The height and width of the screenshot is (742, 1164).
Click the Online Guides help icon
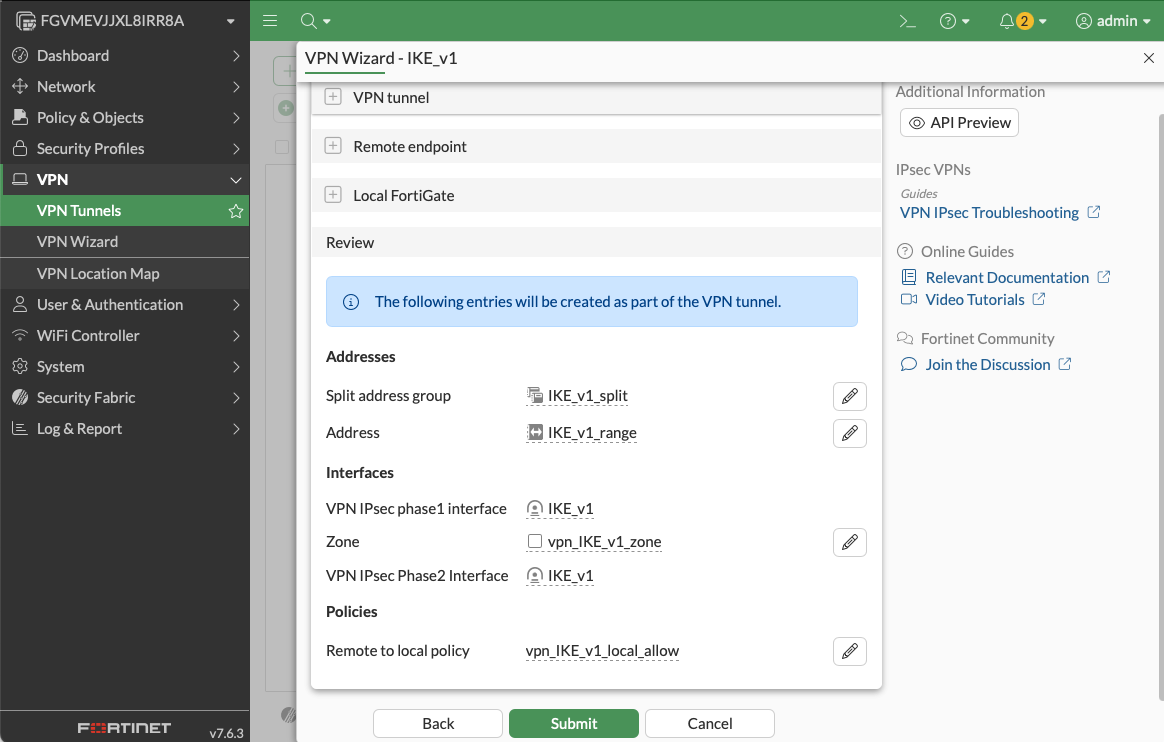(905, 252)
